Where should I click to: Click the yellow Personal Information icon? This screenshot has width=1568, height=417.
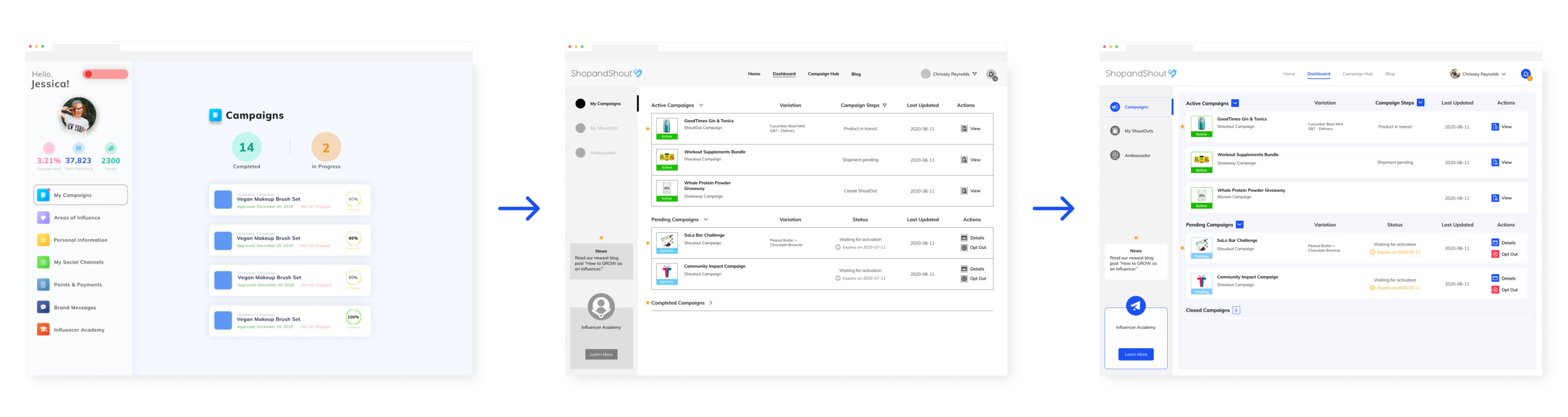(x=43, y=240)
